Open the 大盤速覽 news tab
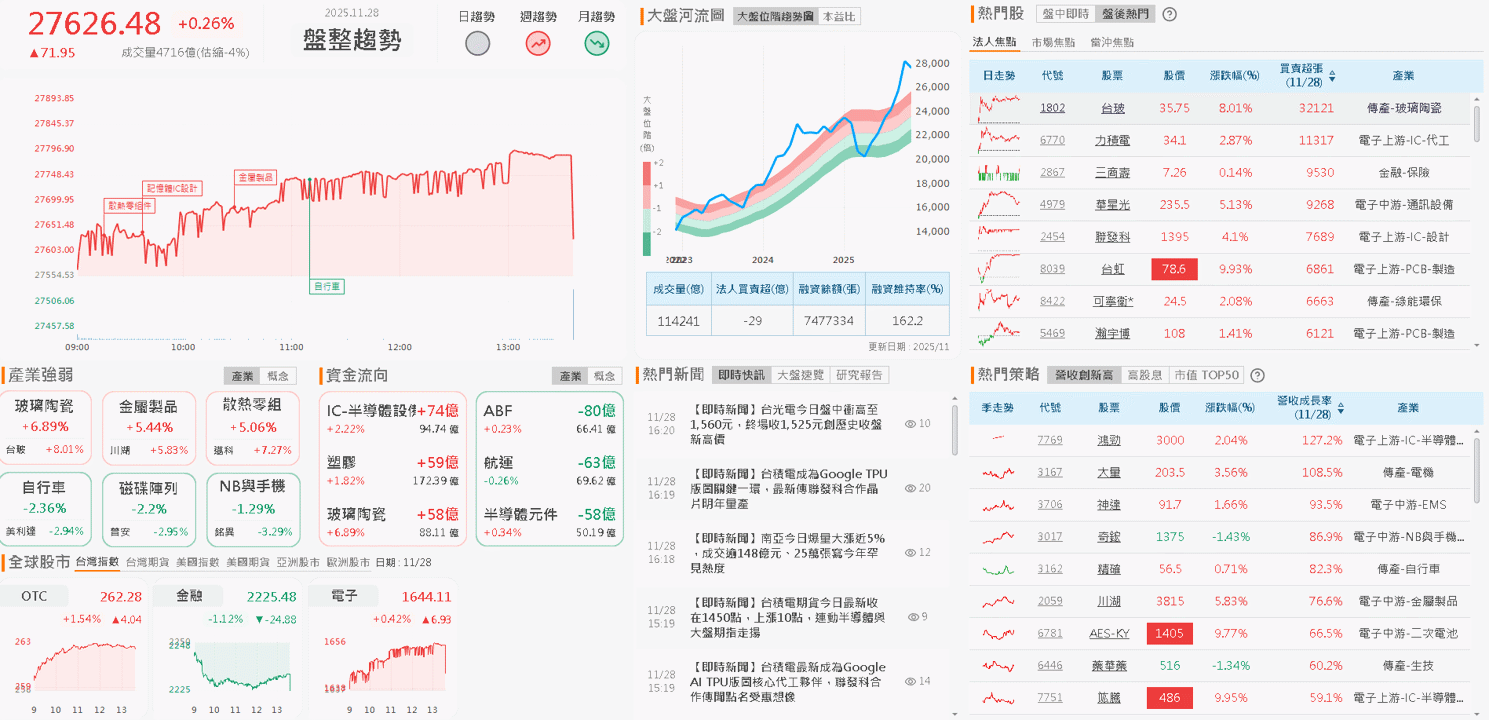1489x720 pixels. coord(801,375)
